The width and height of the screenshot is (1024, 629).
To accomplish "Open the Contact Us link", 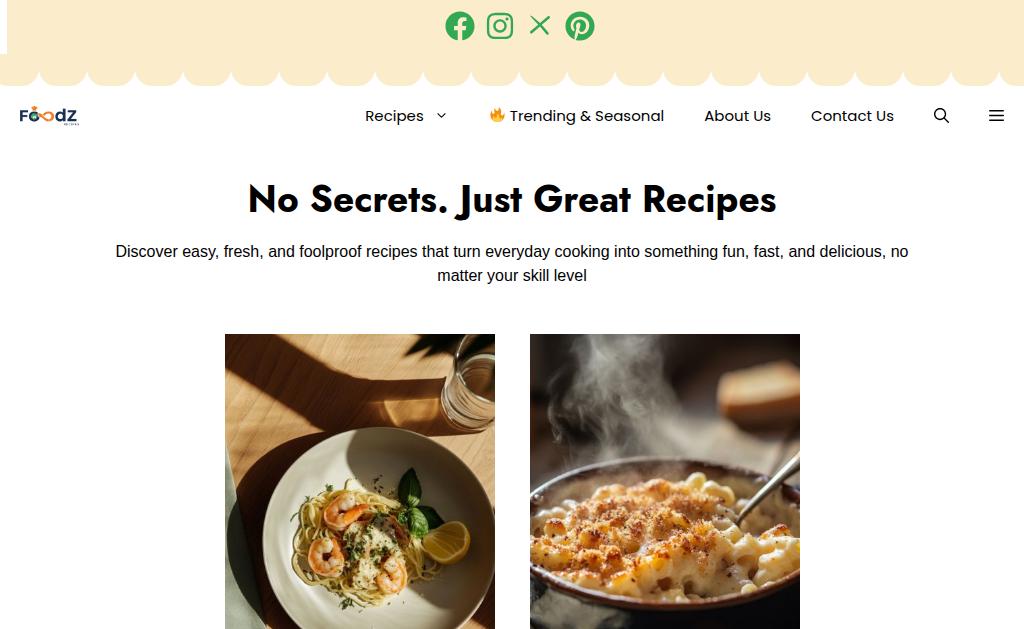I will coord(852,116).
